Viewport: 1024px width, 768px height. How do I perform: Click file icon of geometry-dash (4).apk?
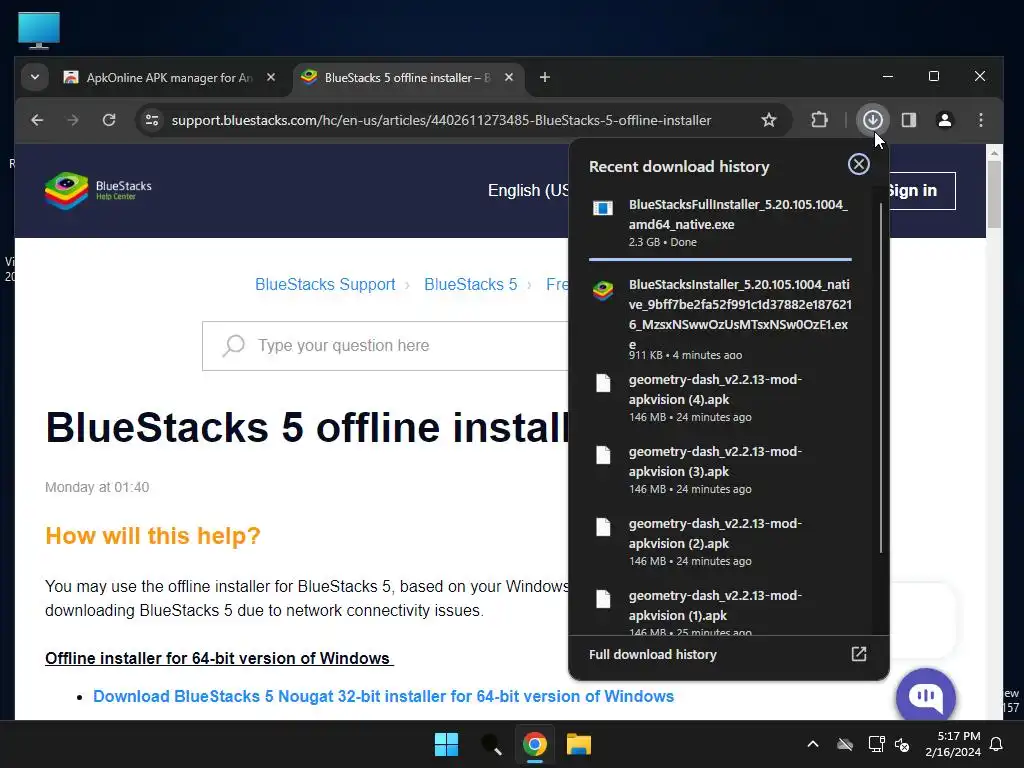603,383
